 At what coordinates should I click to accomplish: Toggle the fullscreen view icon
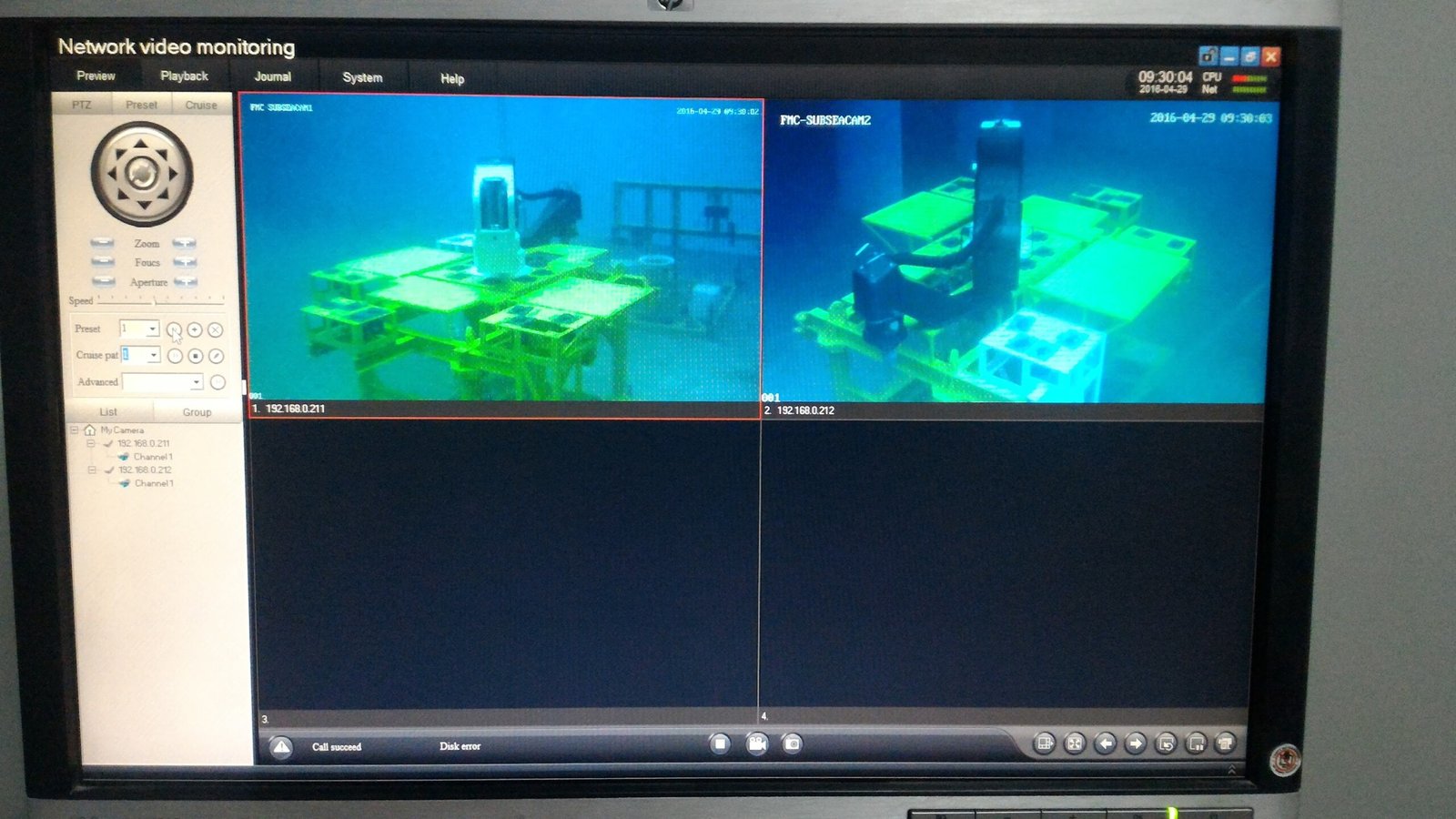pyautogui.click(x=1075, y=743)
